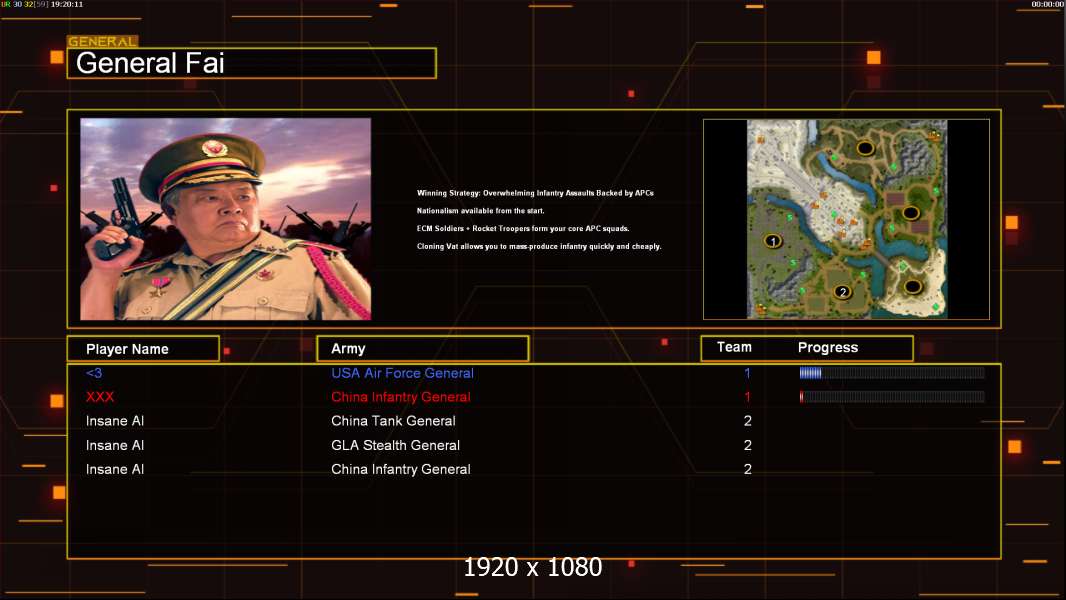Viewport: 1066px width, 600px height.
Task: Click the "Cloning Vat allows you" line
Action: [x=538, y=246]
